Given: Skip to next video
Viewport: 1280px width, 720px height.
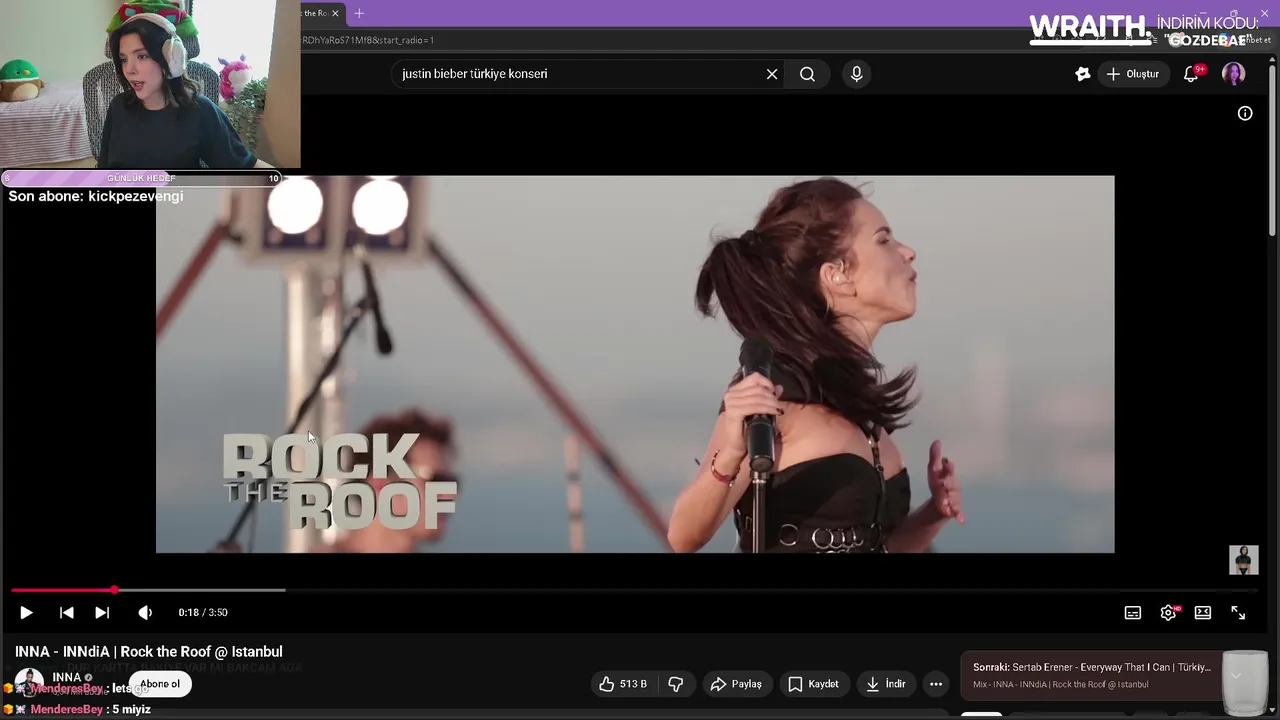Looking at the screenshot, I should 102,612.
